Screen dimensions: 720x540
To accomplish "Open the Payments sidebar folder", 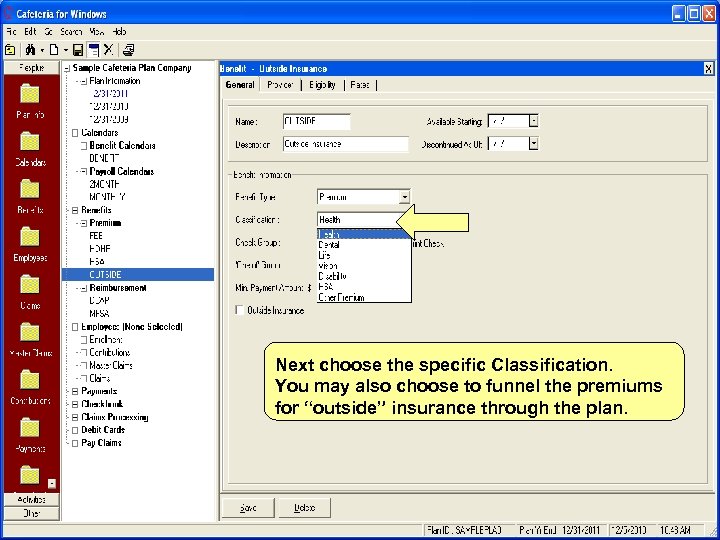I will (30, 435).
